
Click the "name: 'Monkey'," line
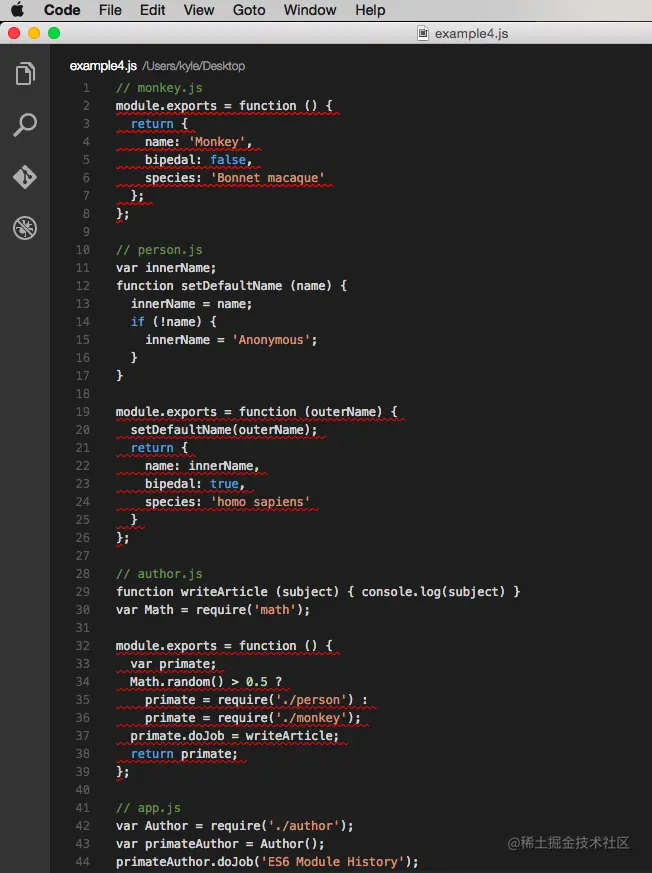[199, 142]
